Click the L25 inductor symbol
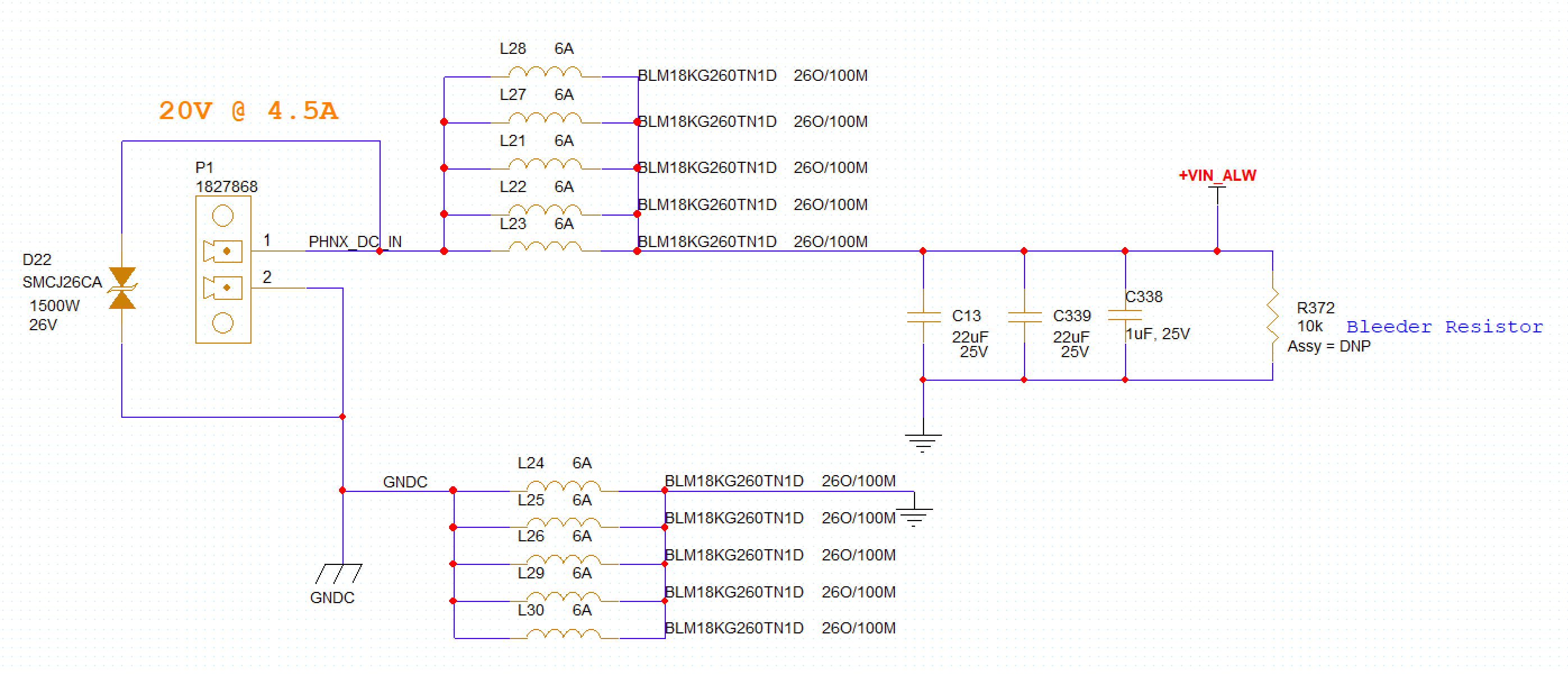Viewport: 1568px width, 675px height. (x=564, y=523)
